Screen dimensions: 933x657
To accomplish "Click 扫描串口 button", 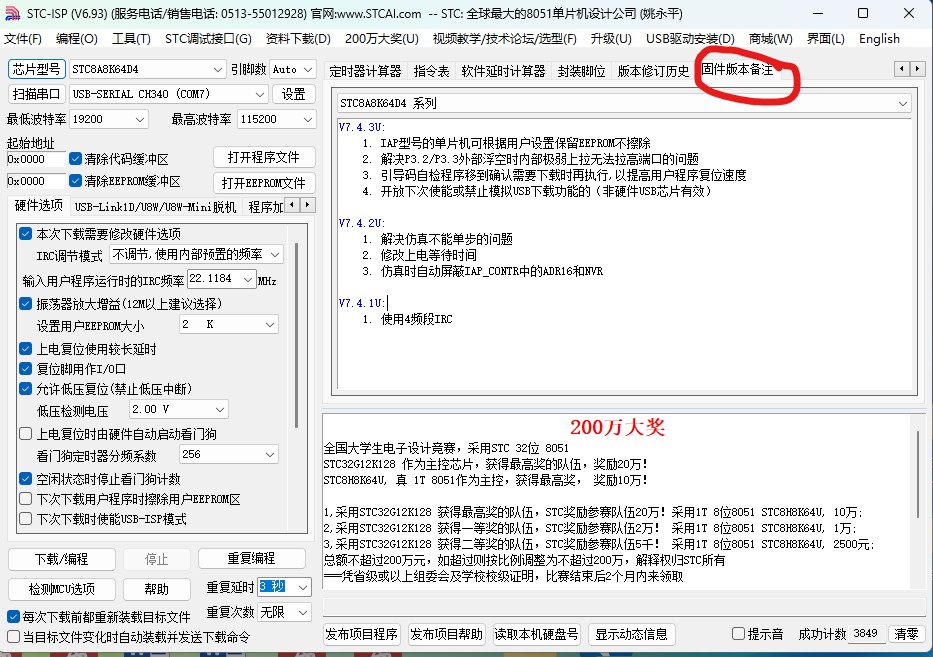I will pyautogui.click(x=36, y=94).
